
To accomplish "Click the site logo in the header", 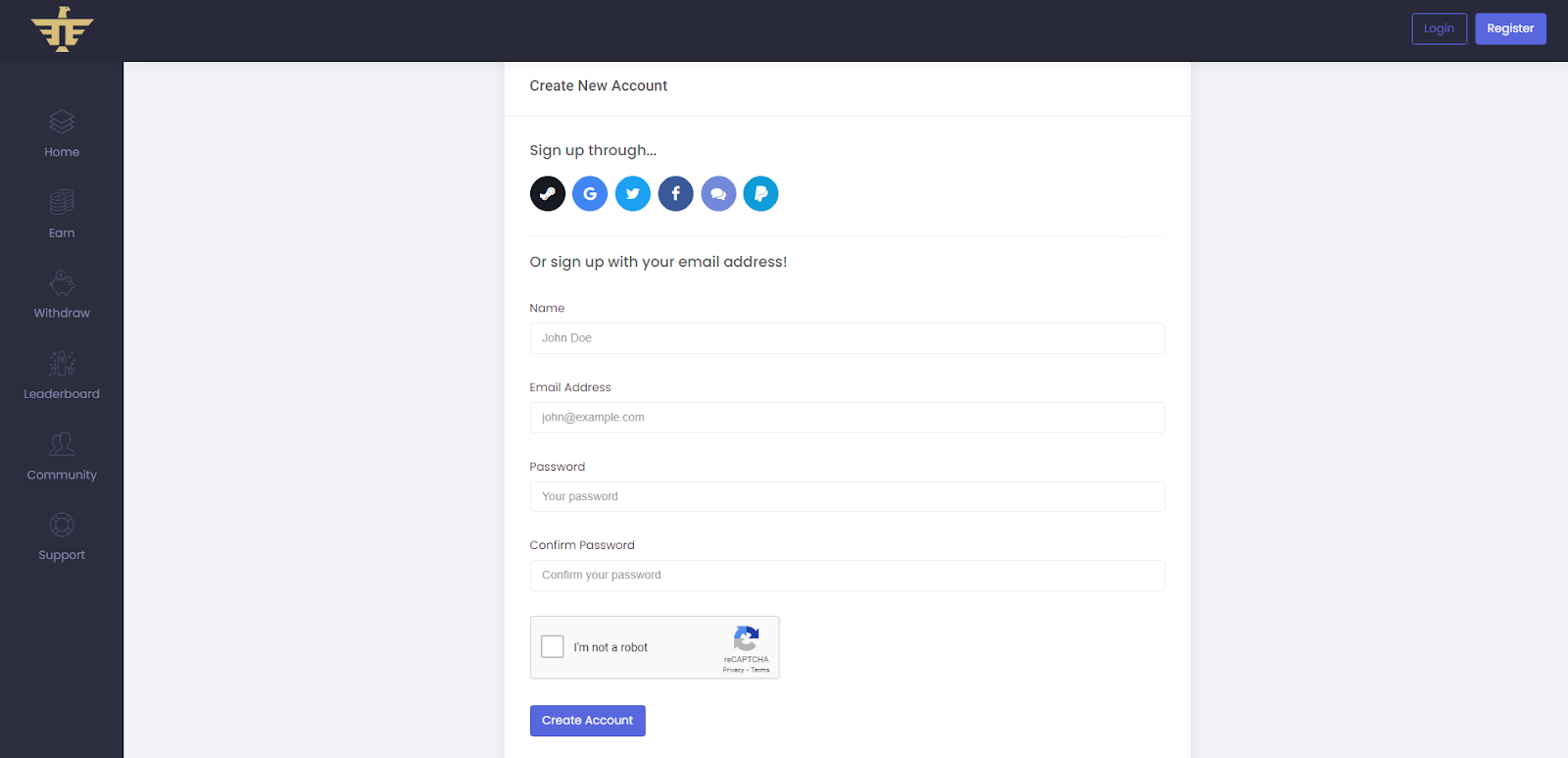I will (62, 29).
